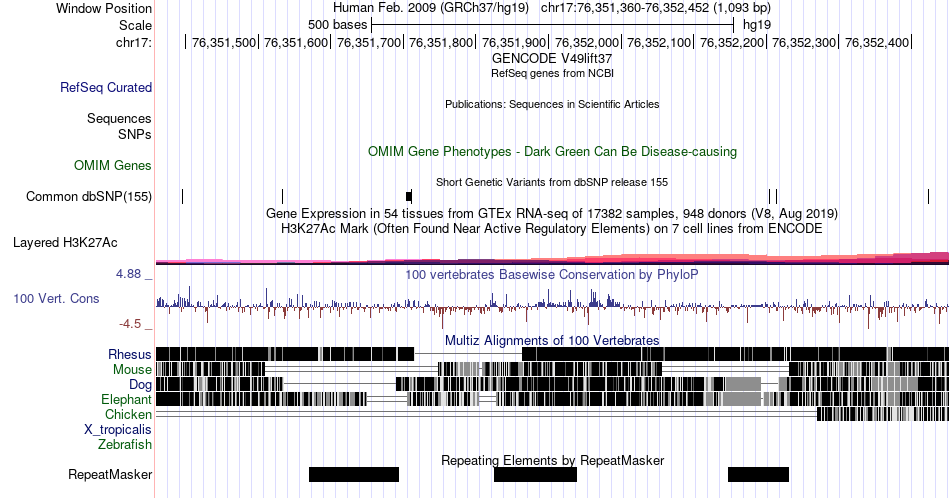Click the first dbSNP tick at far left
The image size is (950, 498).
click(182, 196)
